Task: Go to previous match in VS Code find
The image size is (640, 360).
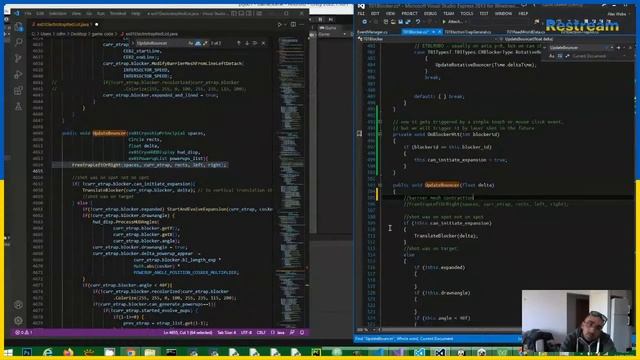Action: [238, 43]
